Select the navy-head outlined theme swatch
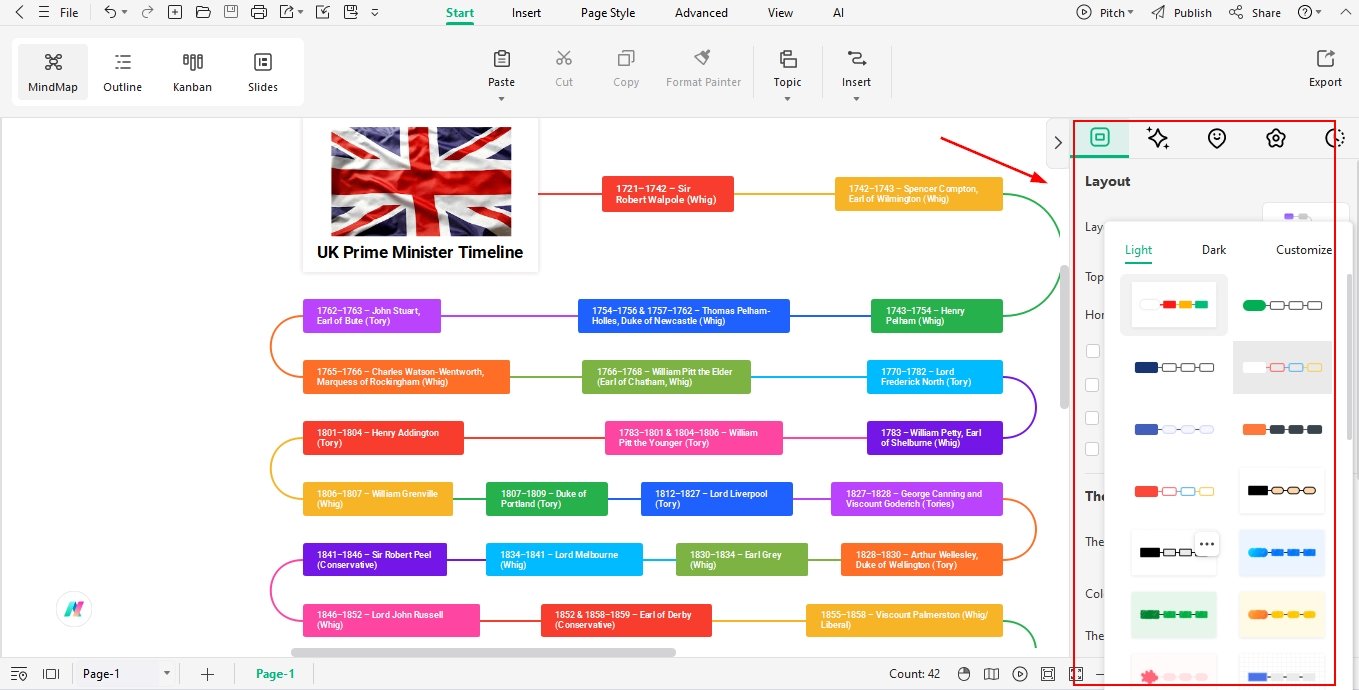This screenshot has height=690, width=1359. click(x=1174, y=367)
